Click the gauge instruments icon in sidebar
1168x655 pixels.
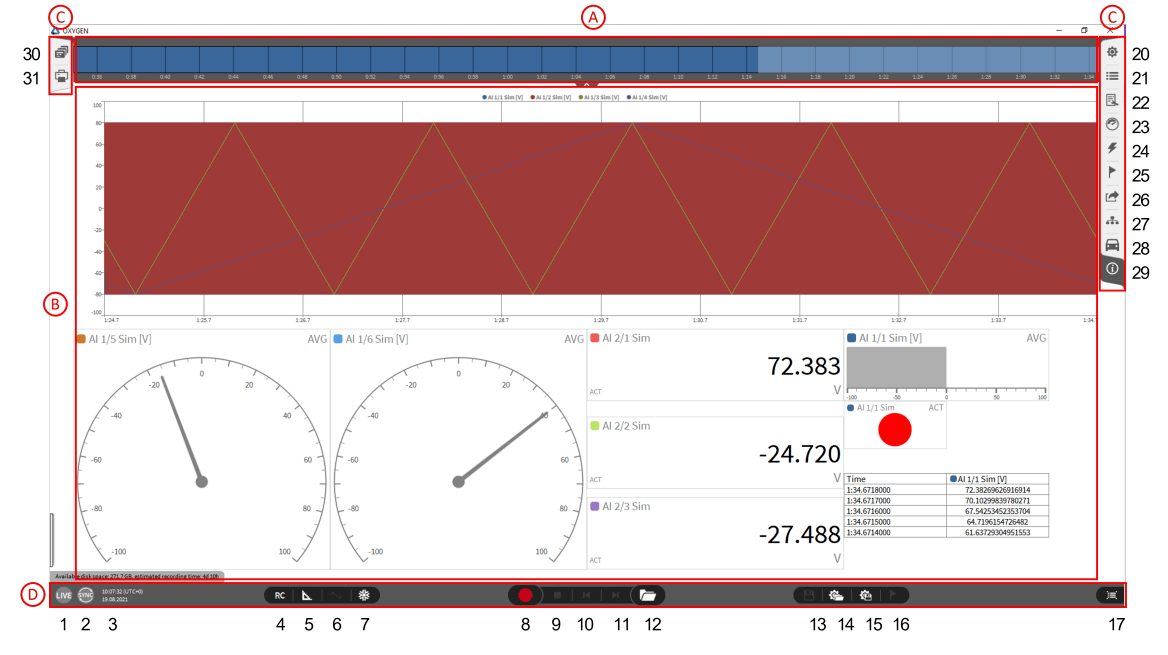pos(1111,124)
